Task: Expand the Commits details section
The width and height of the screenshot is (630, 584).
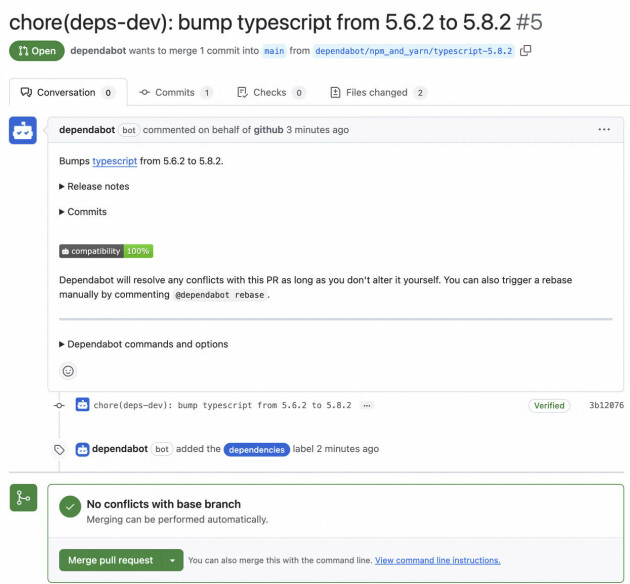Action: click(x=83, y=212)
